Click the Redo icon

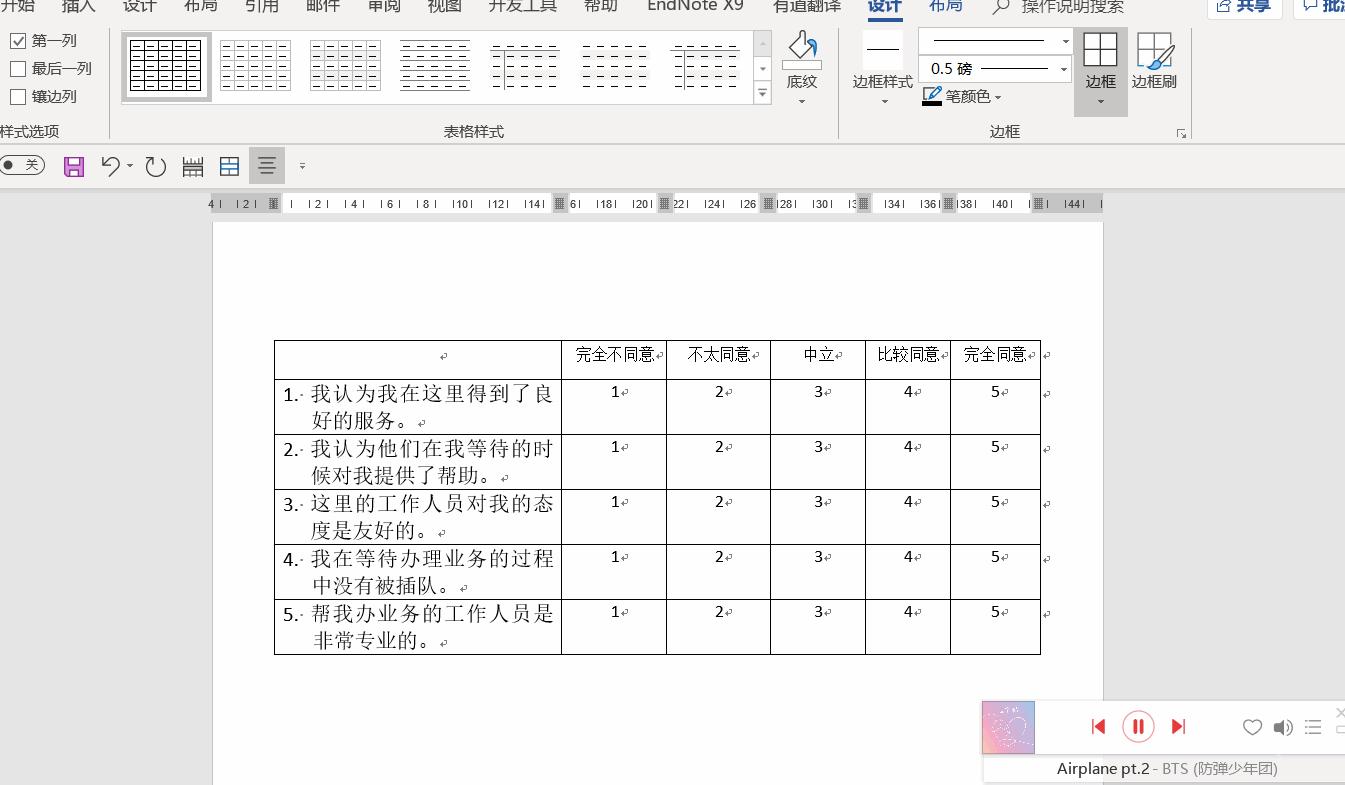[x=155, y=165]
